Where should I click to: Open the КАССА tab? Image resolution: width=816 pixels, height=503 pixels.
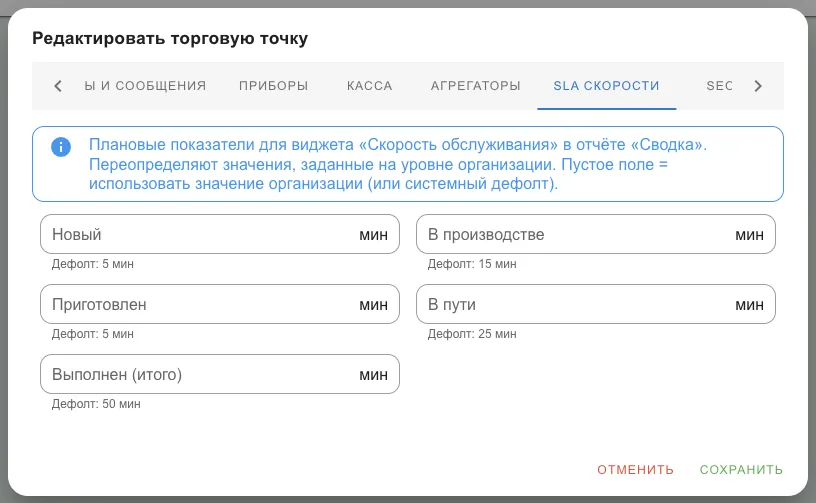(369, 86)
